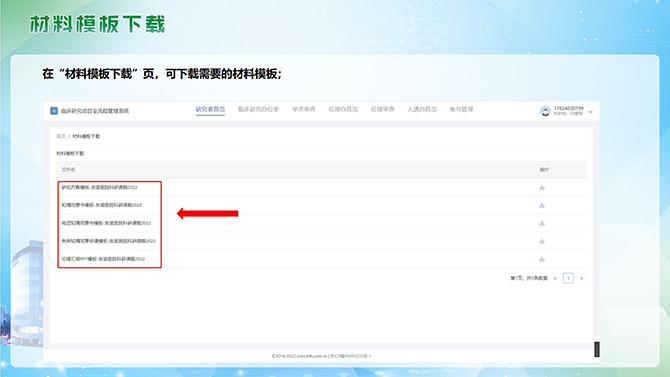Click the 首页 breadcrumb link
670x377 pixels.
point(61,136)
